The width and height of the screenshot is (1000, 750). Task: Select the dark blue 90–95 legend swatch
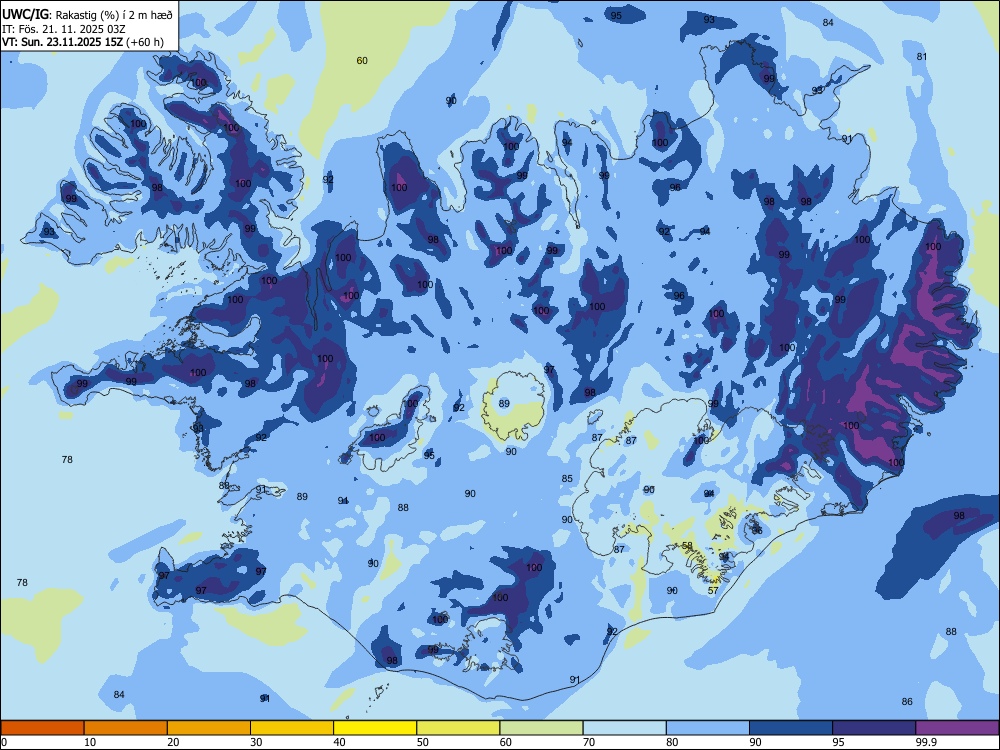(791, 728)
